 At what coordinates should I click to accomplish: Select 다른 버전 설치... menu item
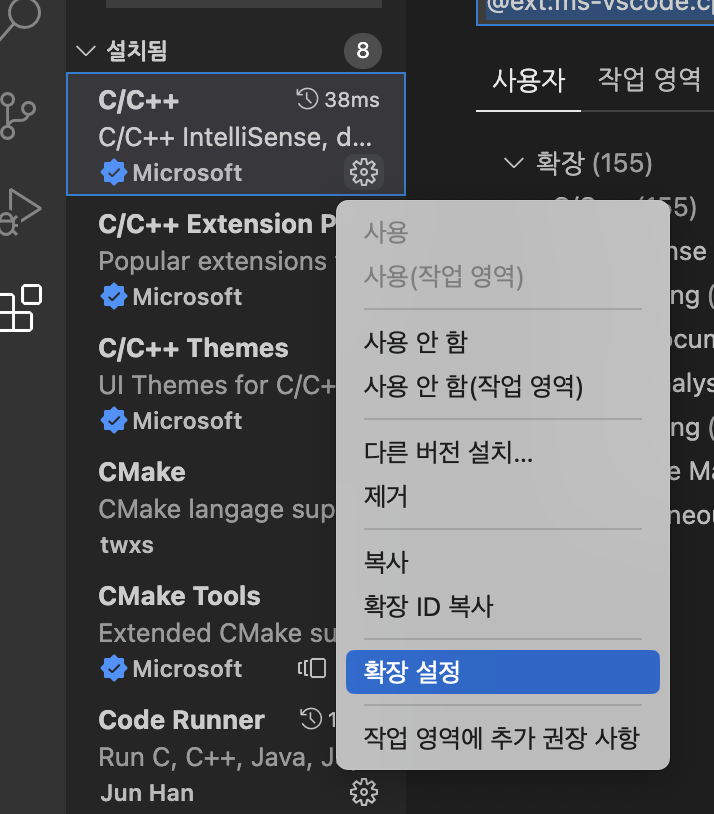click(503, 452)
